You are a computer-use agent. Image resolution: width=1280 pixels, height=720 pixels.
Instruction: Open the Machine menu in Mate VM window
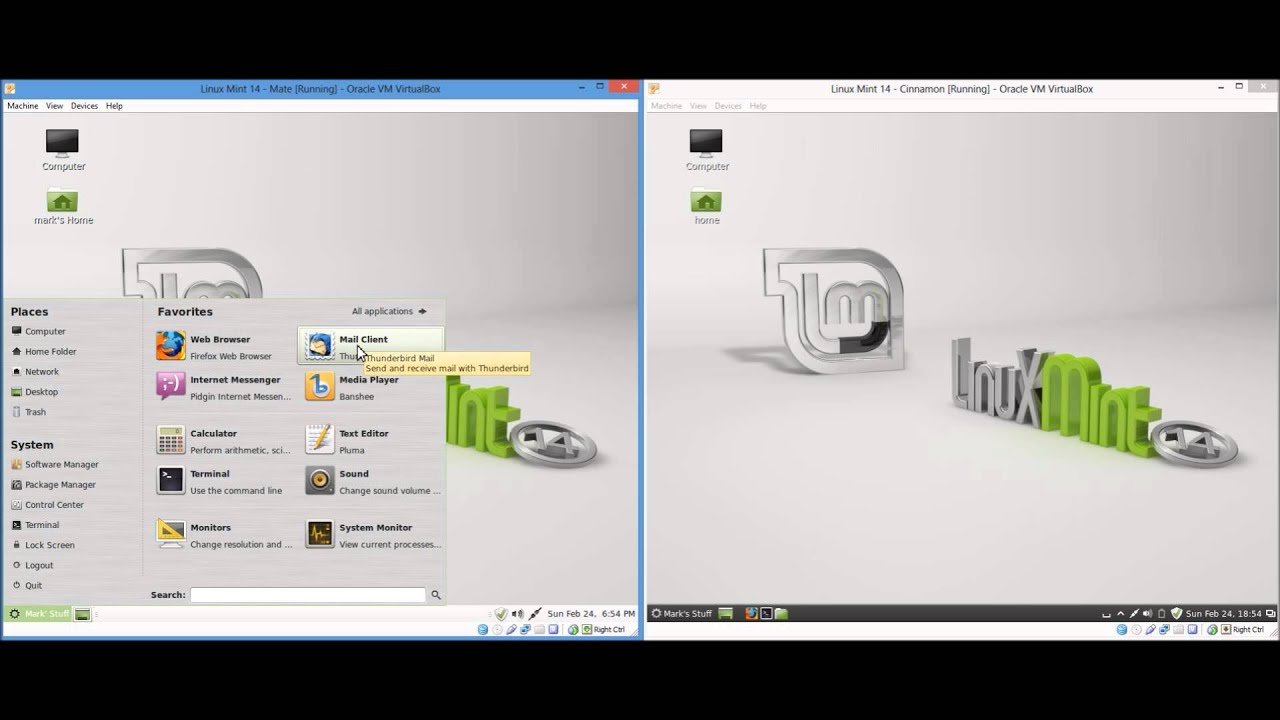tap(22, 106)
